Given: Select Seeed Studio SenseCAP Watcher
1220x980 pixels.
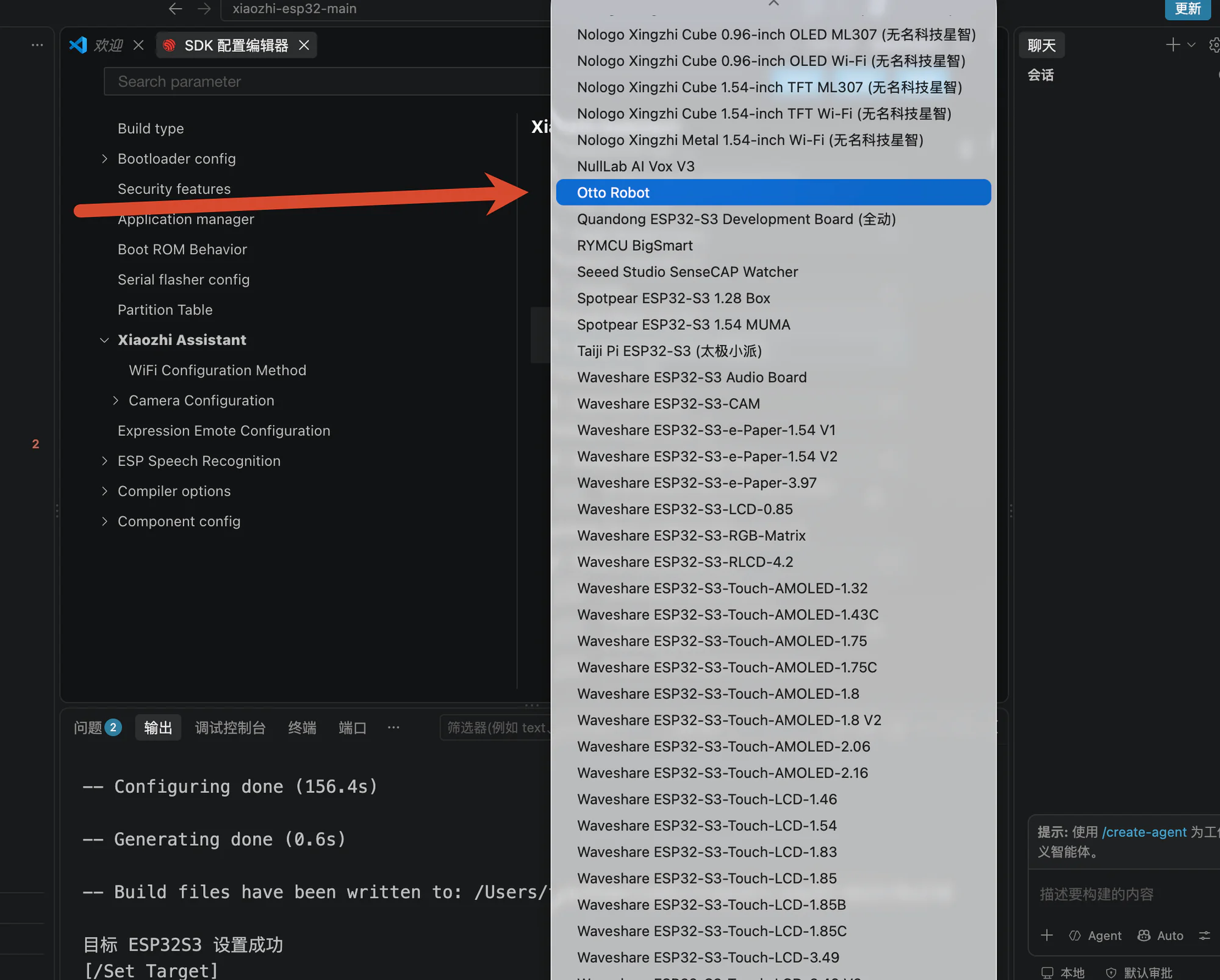Looking at the screenshot, I should pos(773,272).
